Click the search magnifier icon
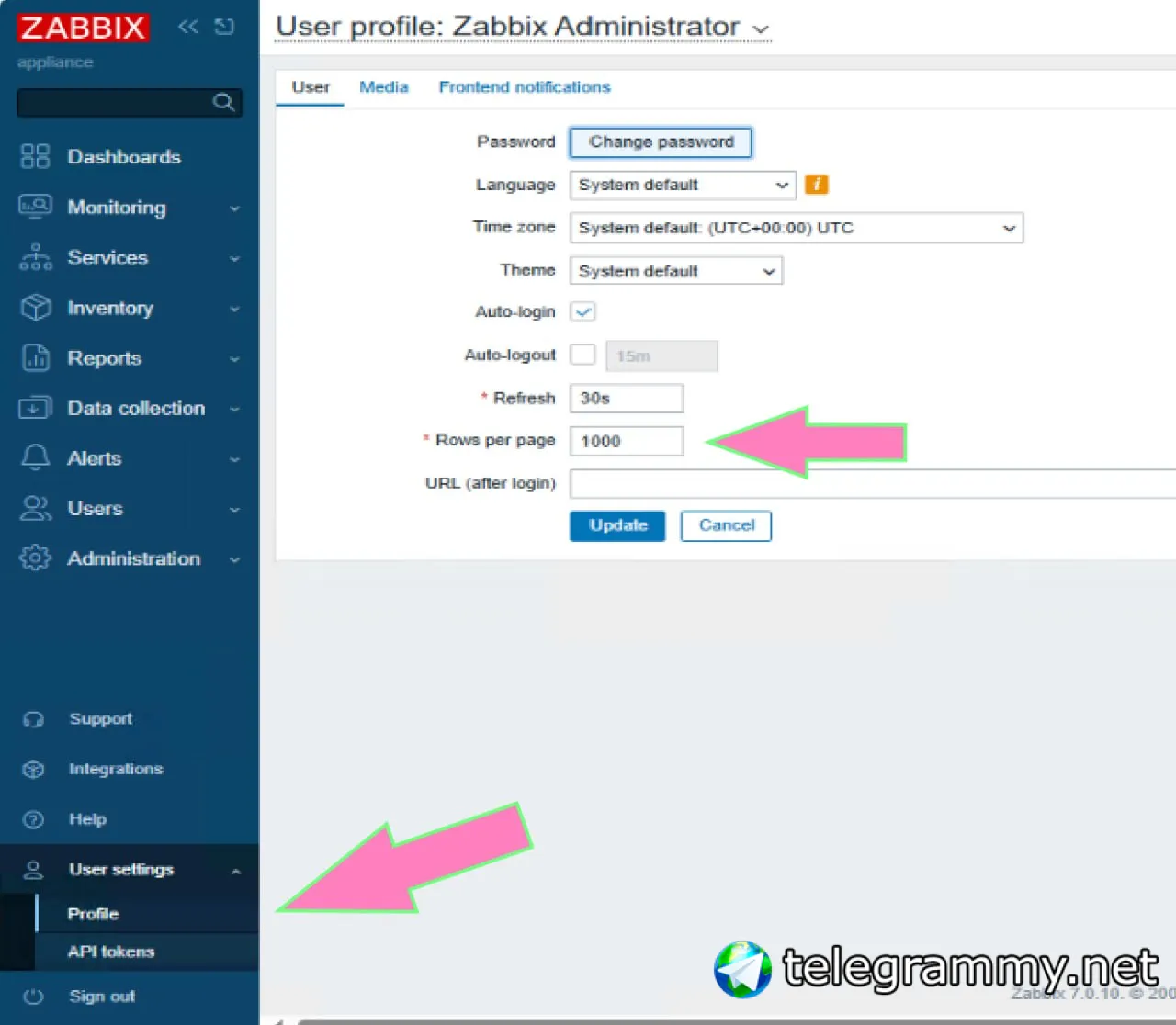This screenshot has height=1025, width=1176. click(223, 102)
